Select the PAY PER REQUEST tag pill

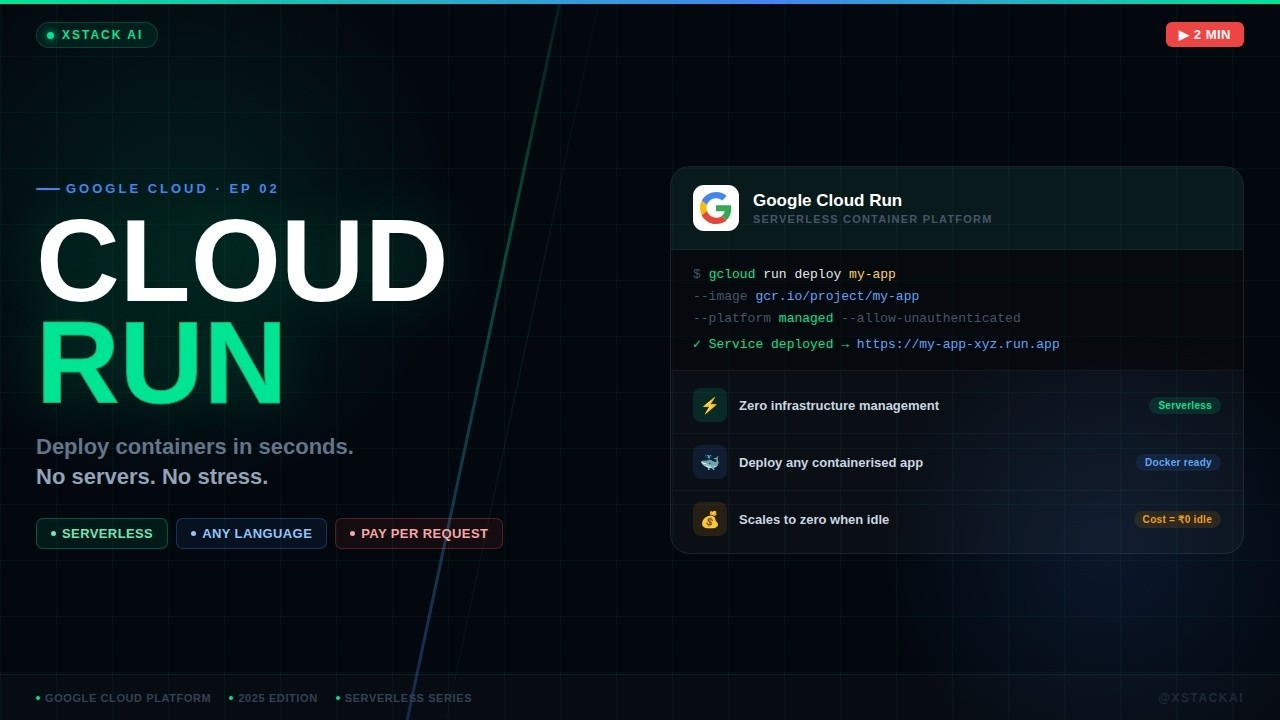(x=419, y=534)
